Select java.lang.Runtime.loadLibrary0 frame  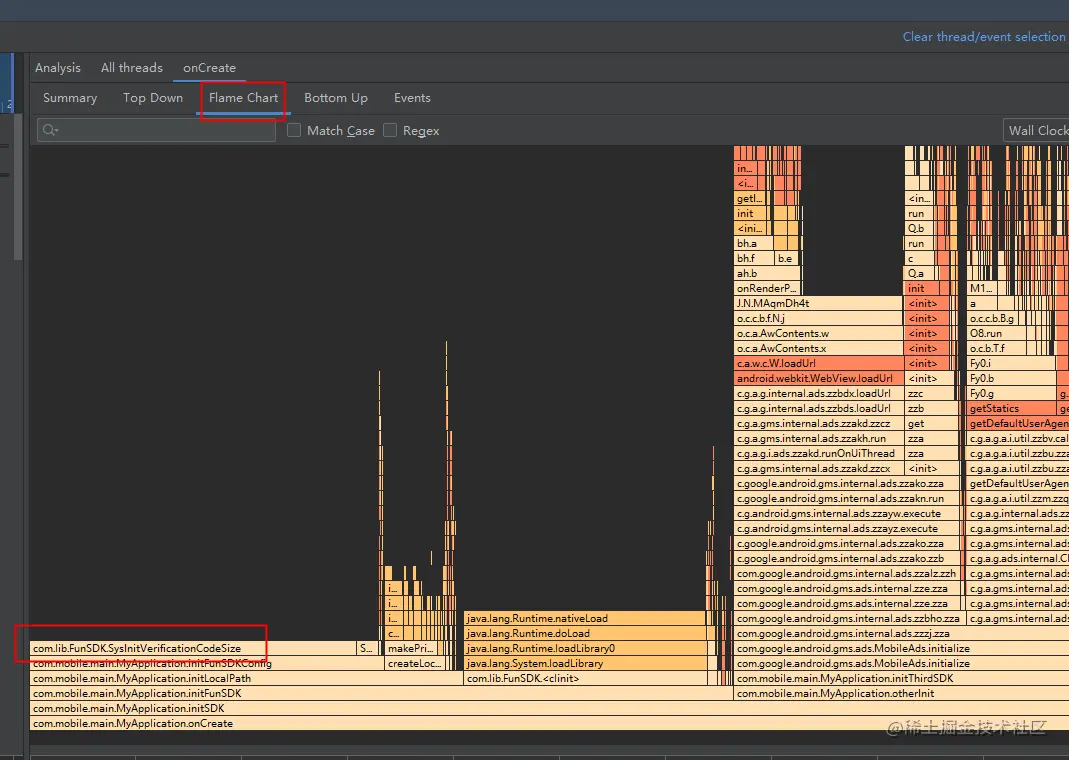pyautogui.click(x=585, y=648)
